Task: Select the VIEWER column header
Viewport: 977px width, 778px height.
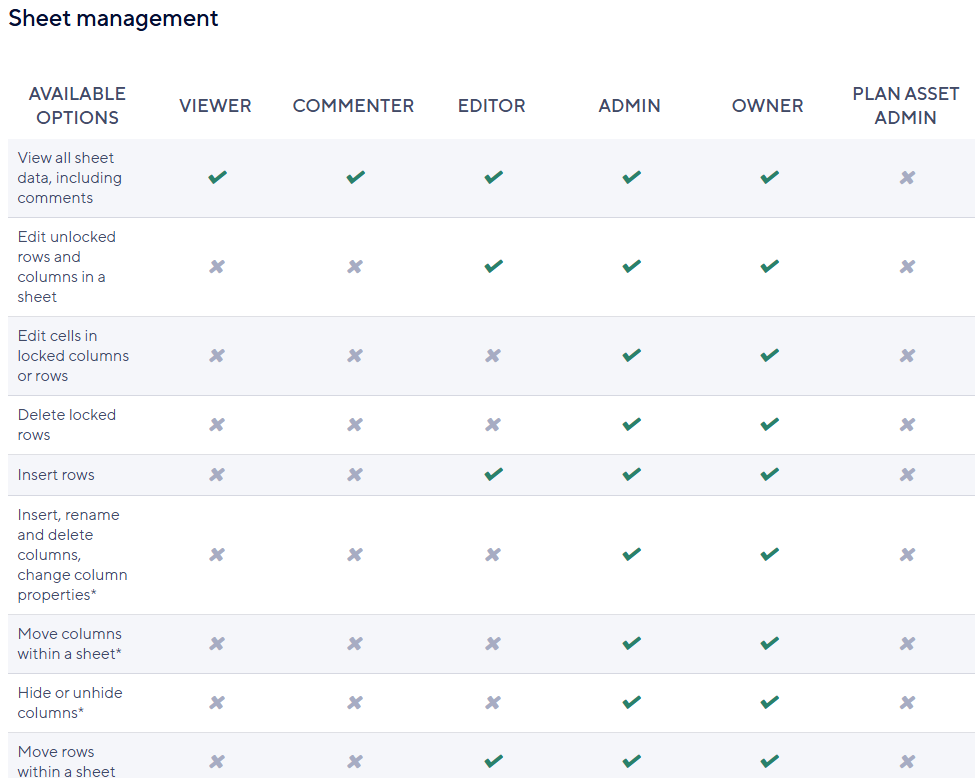Action: [216, 106]
